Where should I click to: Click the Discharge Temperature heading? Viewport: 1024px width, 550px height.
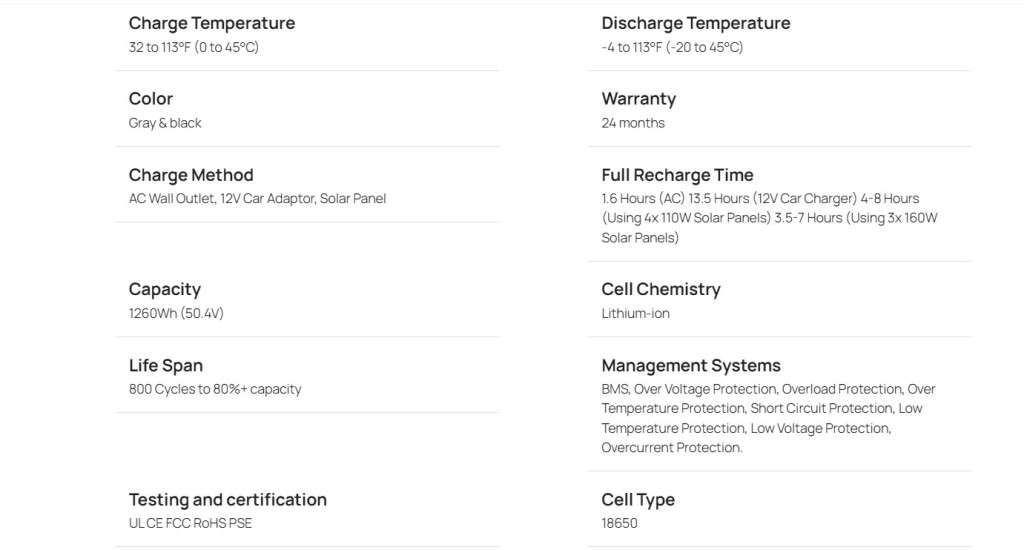coord(695,23)
